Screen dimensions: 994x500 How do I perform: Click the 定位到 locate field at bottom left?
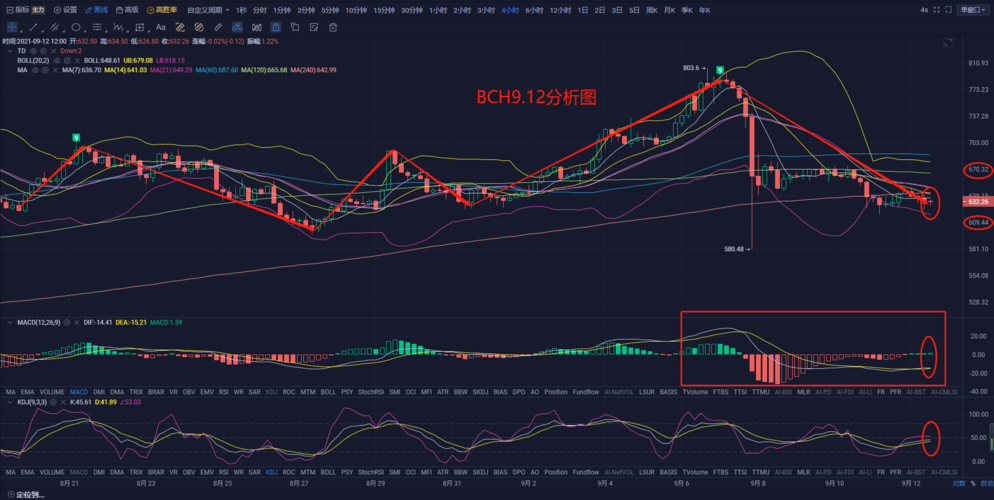(x=24, y=494)
